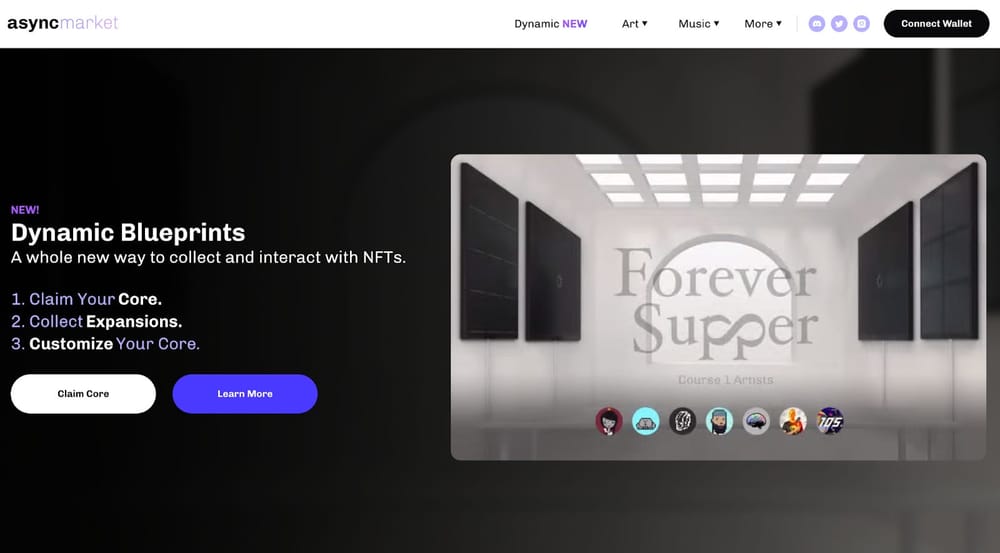The image size is (1000, 553).
Task: Click the Claim Core button
Action: tap(83, 394)
